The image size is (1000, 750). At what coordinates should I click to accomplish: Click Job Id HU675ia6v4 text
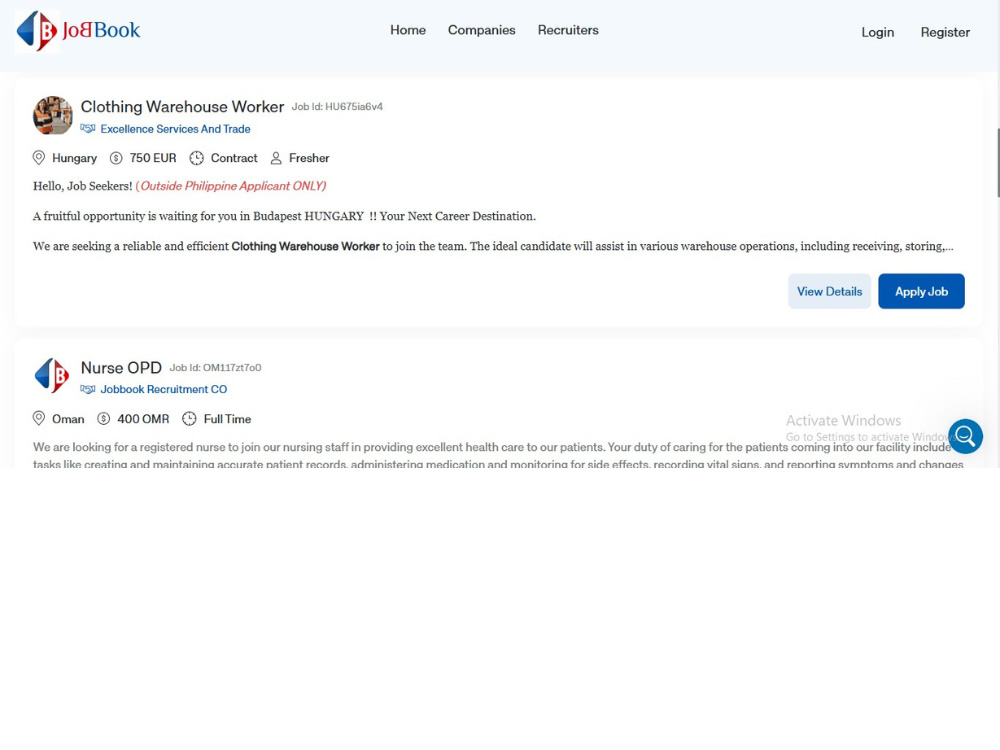coord(337,107)
